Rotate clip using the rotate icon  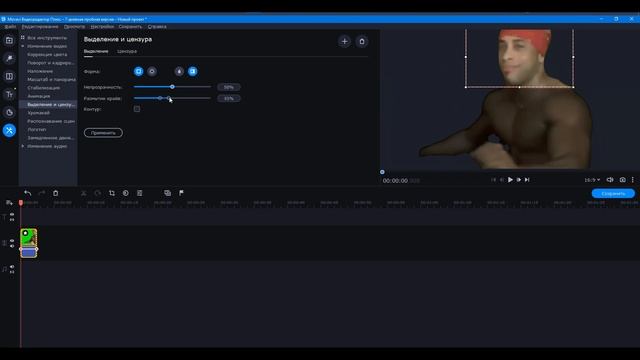point(98,193)
